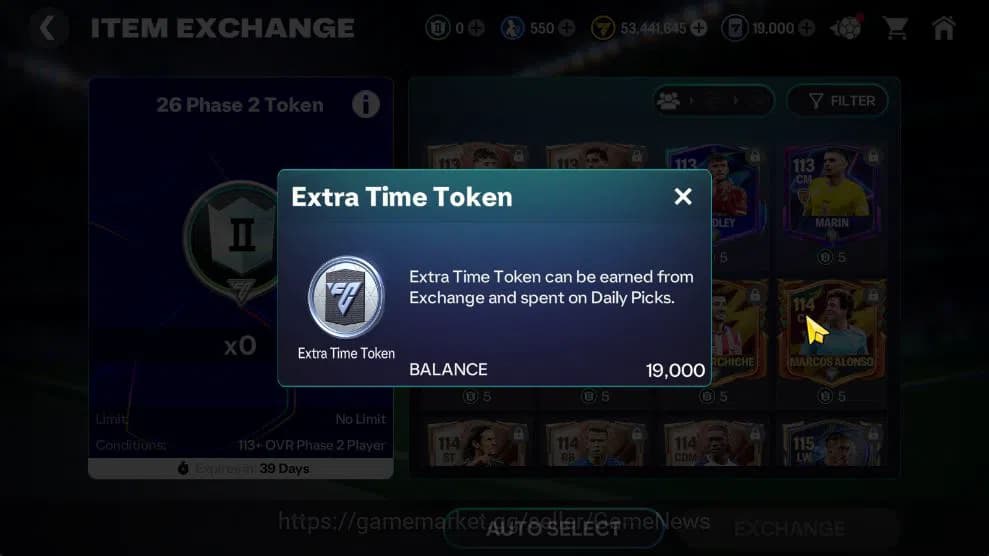Open the home screen icon
Screen dimensions: 989x556
(x=944, y=28)
